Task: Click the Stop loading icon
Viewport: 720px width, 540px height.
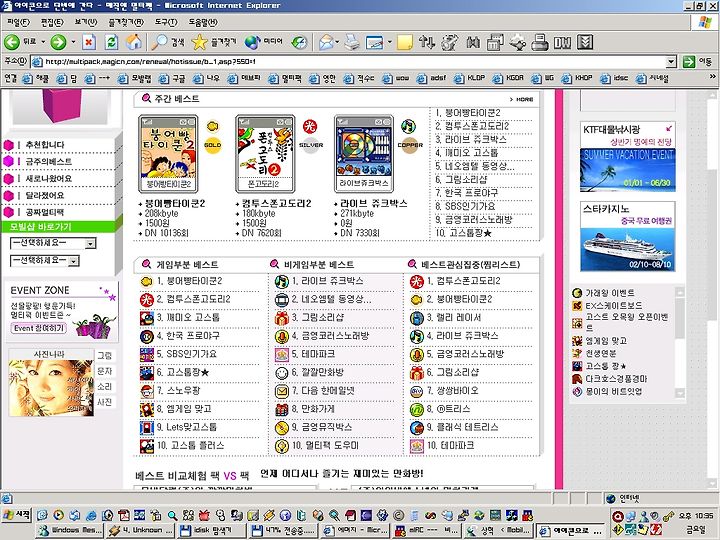Action: pyautogui.click(x=89, y=42)
